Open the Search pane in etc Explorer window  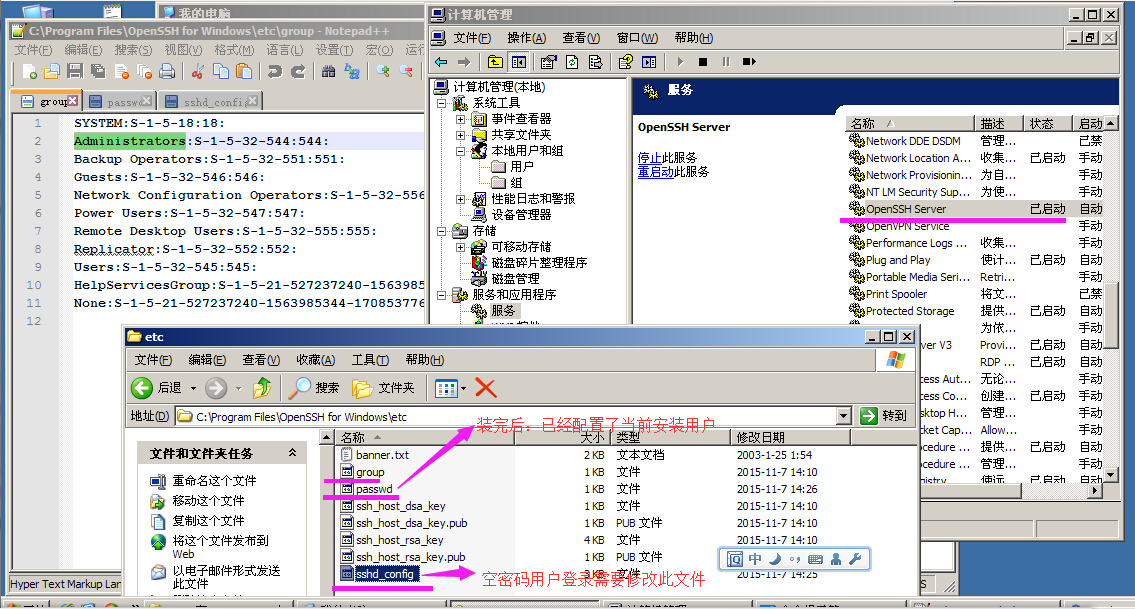313,388
